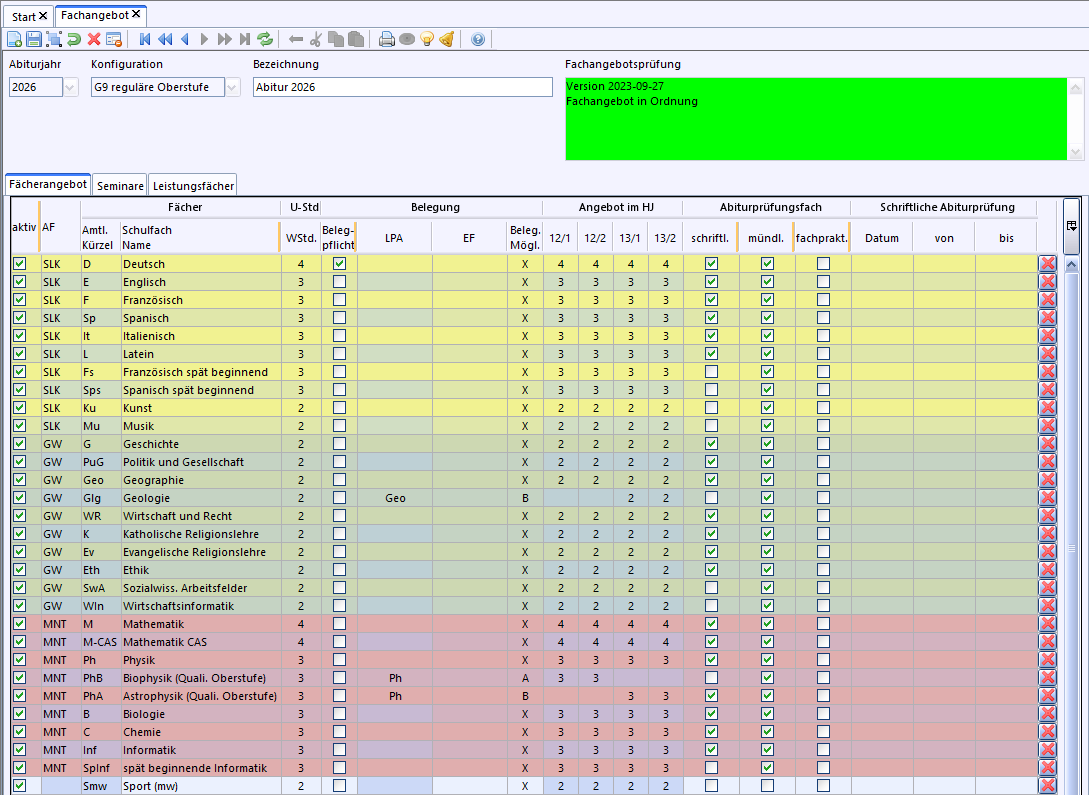Viewport: 1089px width, 795px height.
Task: Close the Fachangebot tab
Action: coord(136,15)
